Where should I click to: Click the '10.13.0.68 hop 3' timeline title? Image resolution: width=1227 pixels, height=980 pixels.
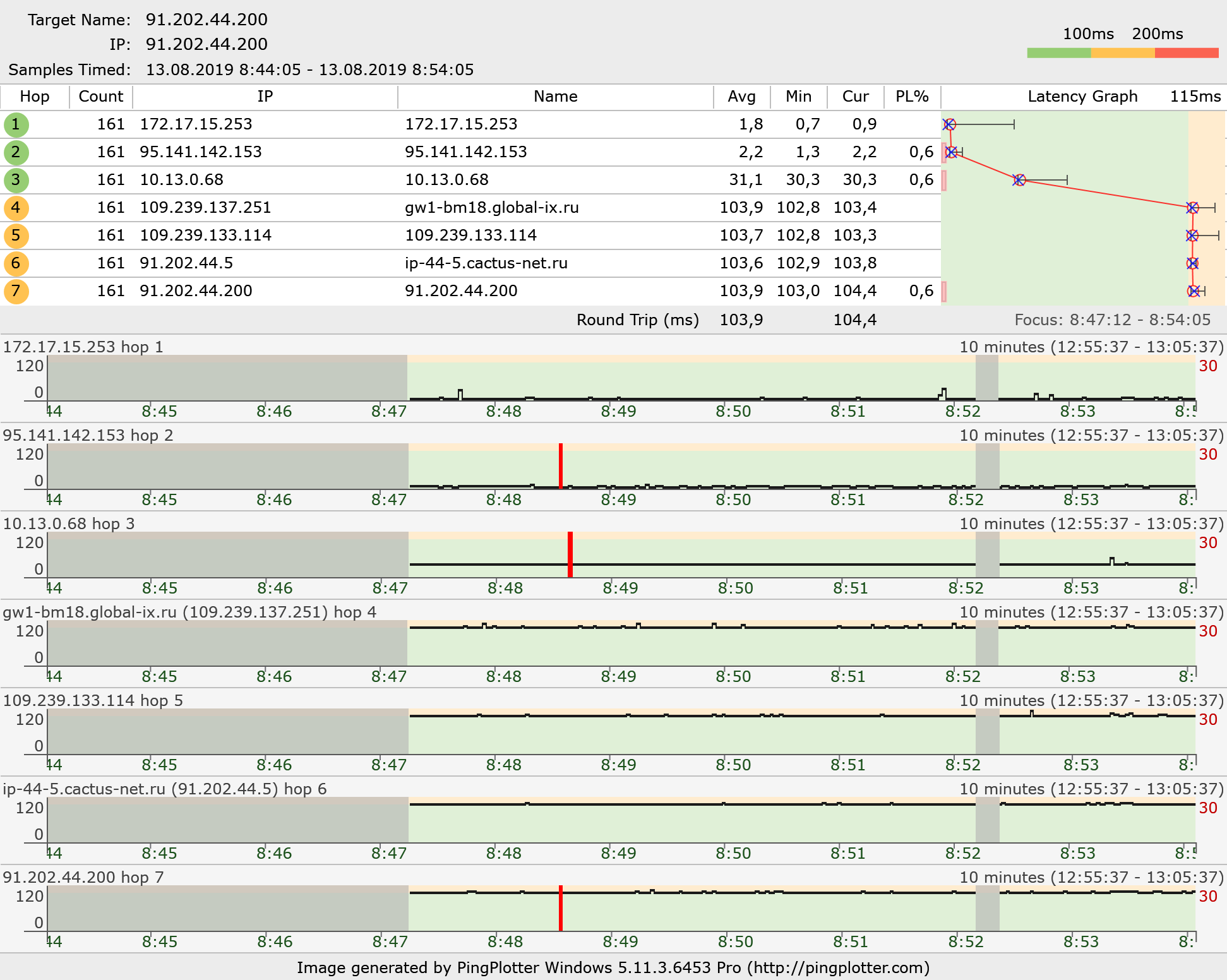coord(69,523)
